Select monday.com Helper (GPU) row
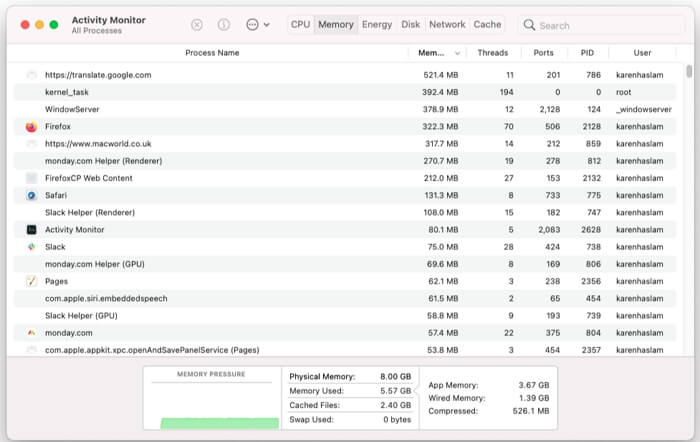This screenshot has width=700, height=442. click(x=345, y=264)
